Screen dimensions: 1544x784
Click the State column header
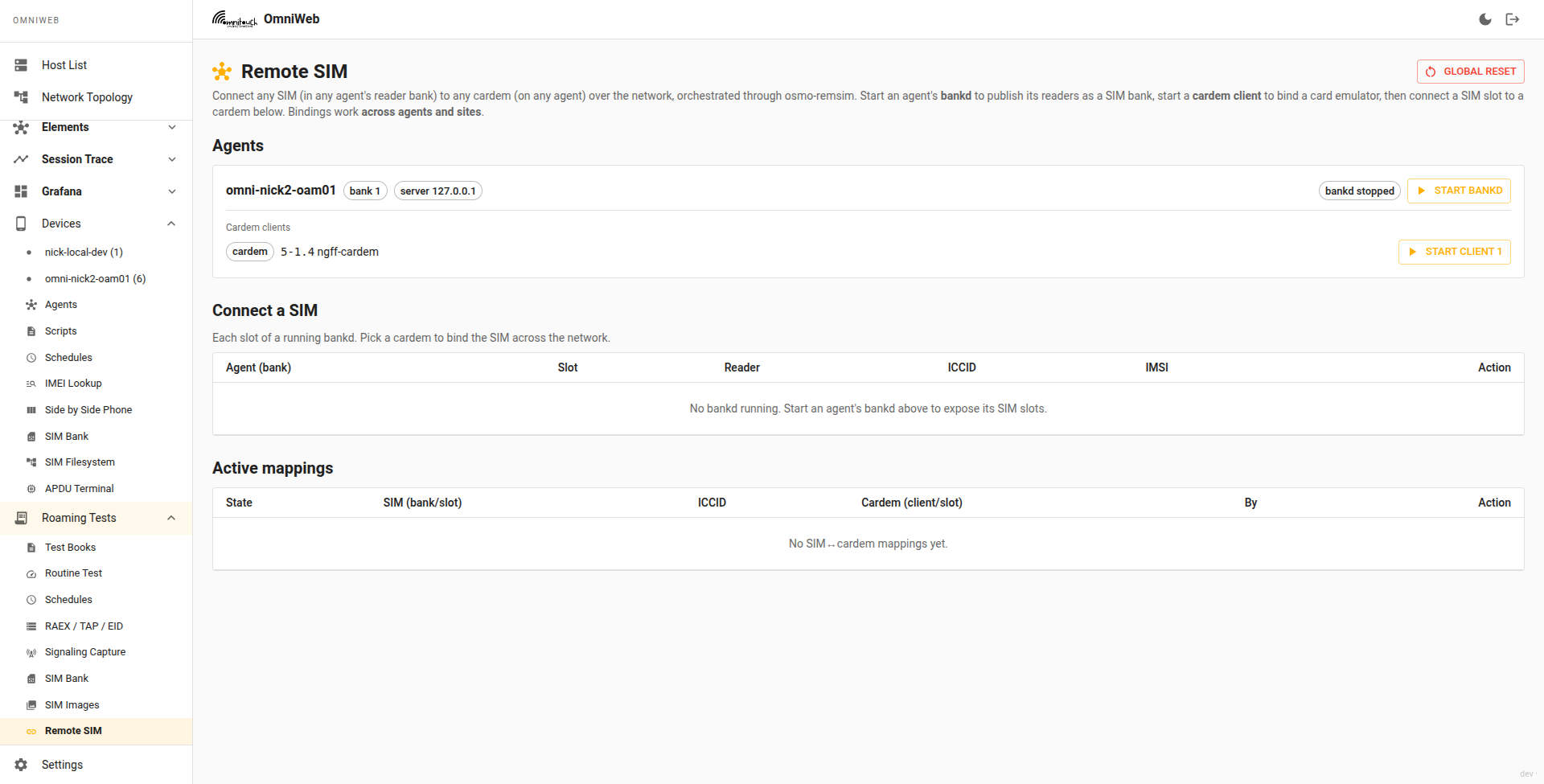(239, 503)
